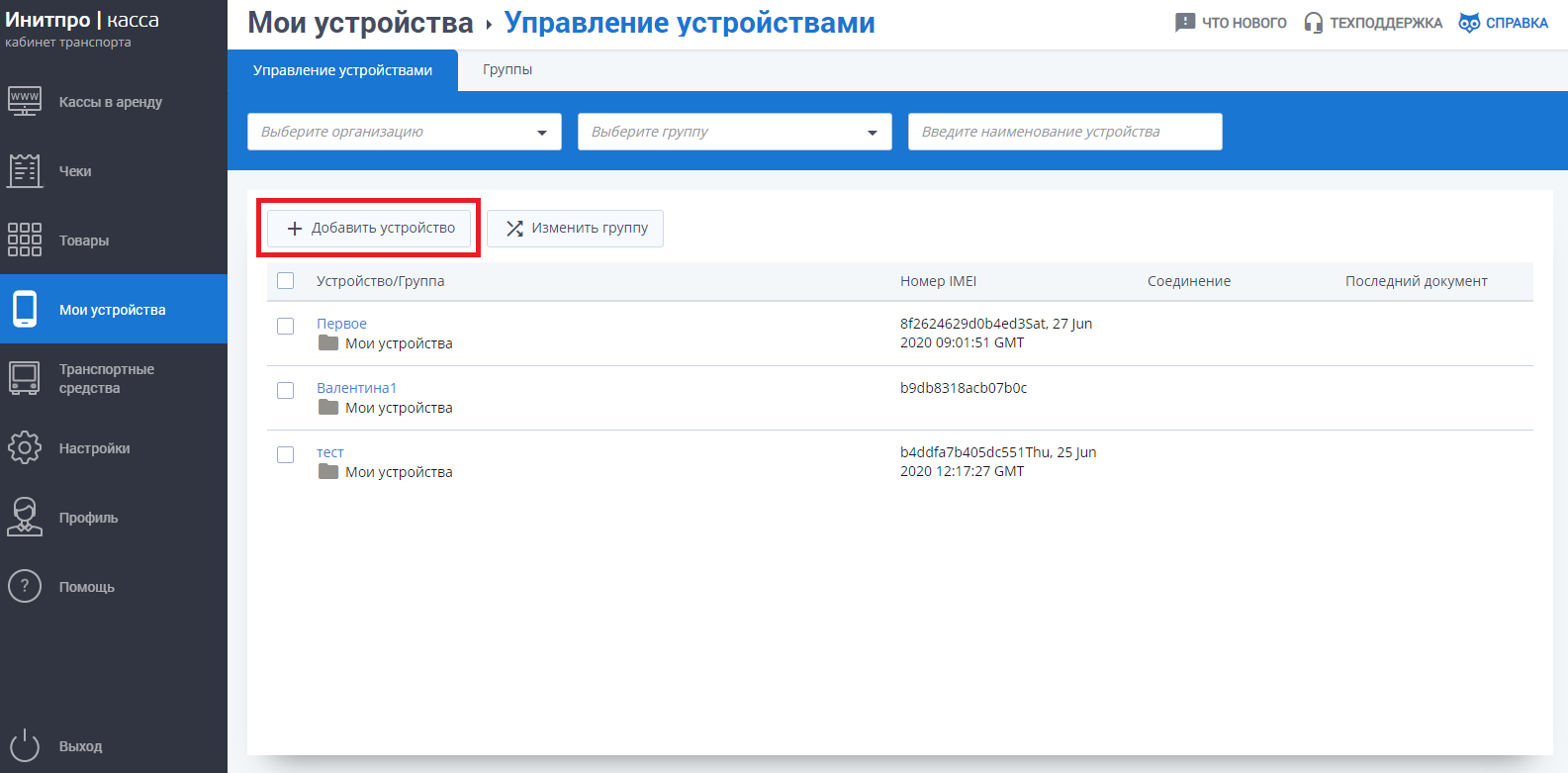
Task: Select the checkbox next to Валентина1
Action: coord(286,390)
